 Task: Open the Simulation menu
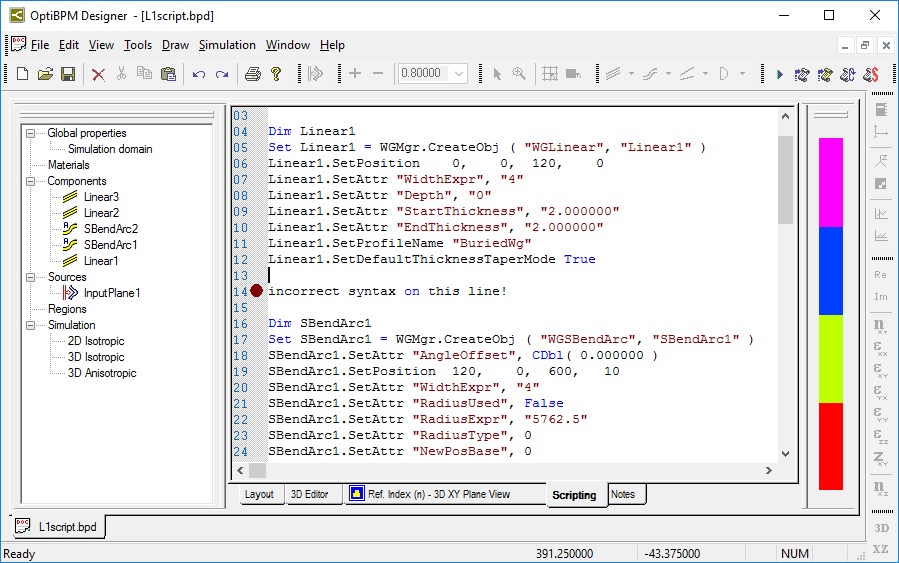coord(227,45)
